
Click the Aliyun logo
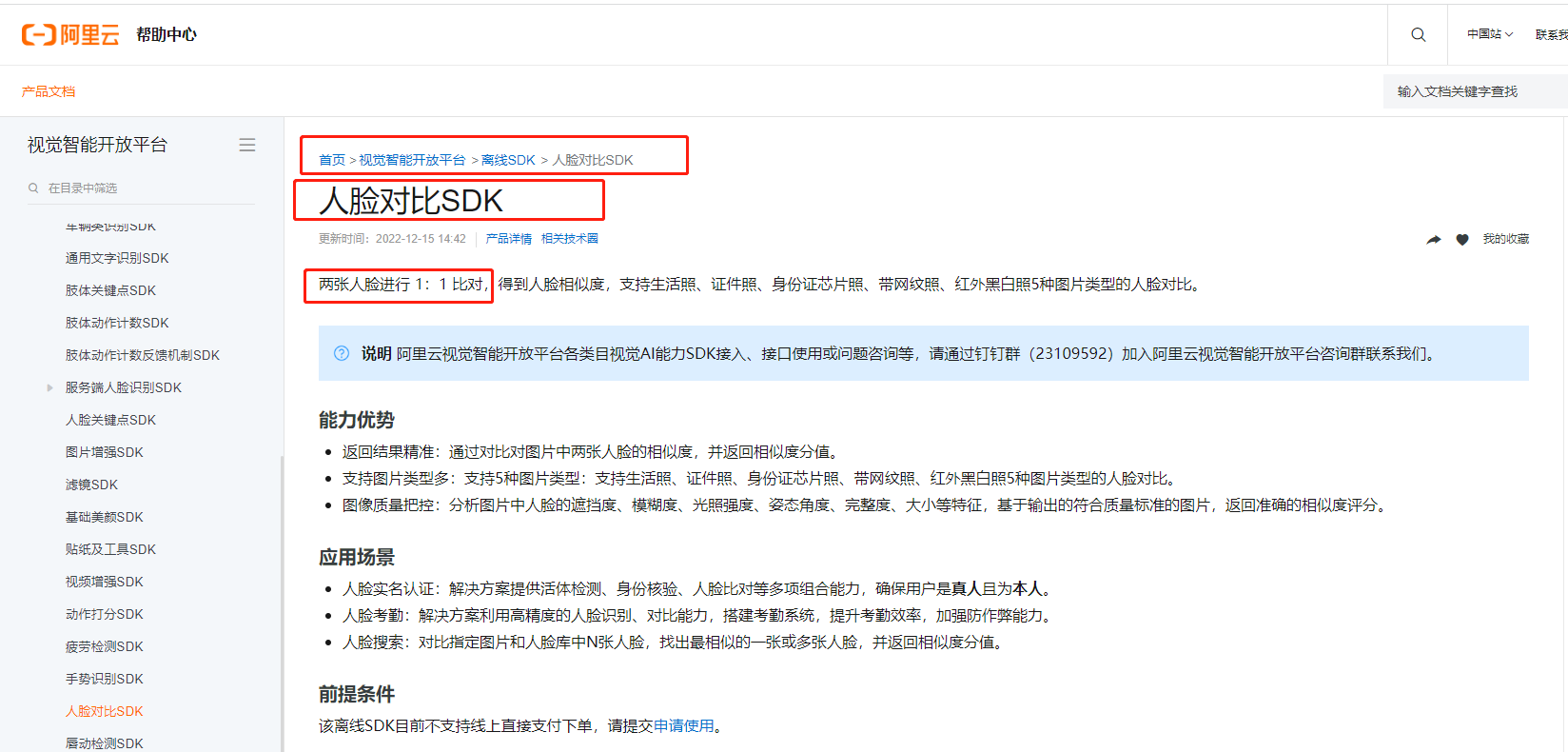click(70, 35)
